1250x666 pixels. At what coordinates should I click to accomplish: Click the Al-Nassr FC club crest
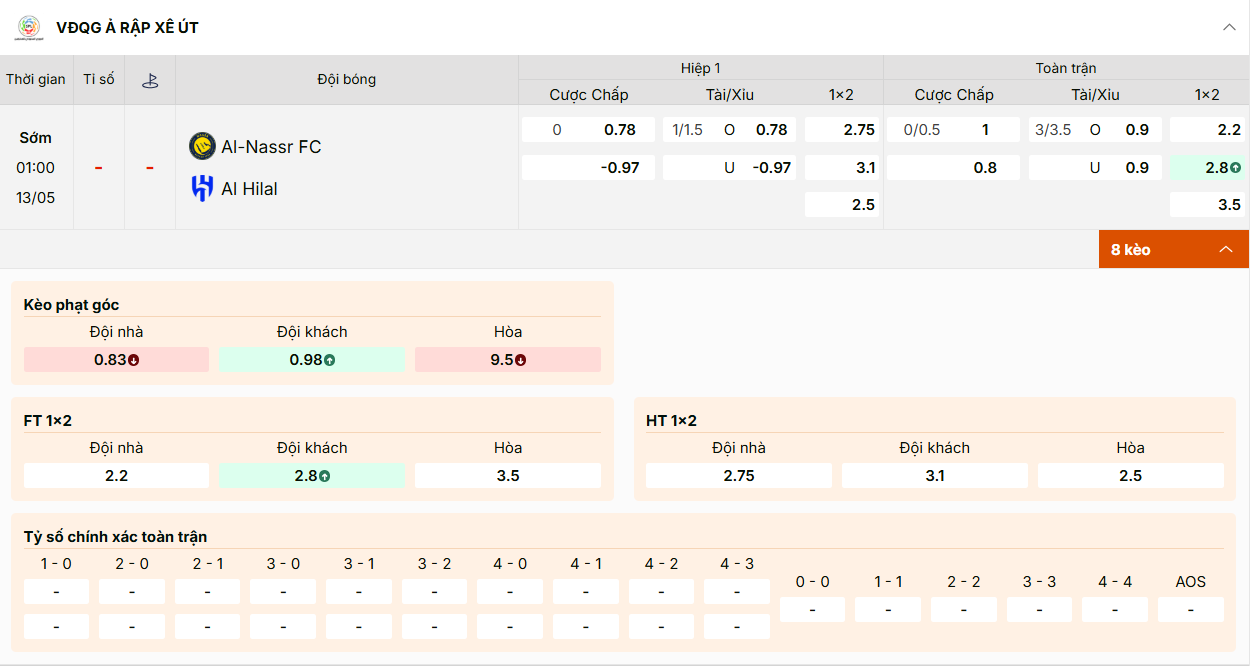[x=202, y=146]
